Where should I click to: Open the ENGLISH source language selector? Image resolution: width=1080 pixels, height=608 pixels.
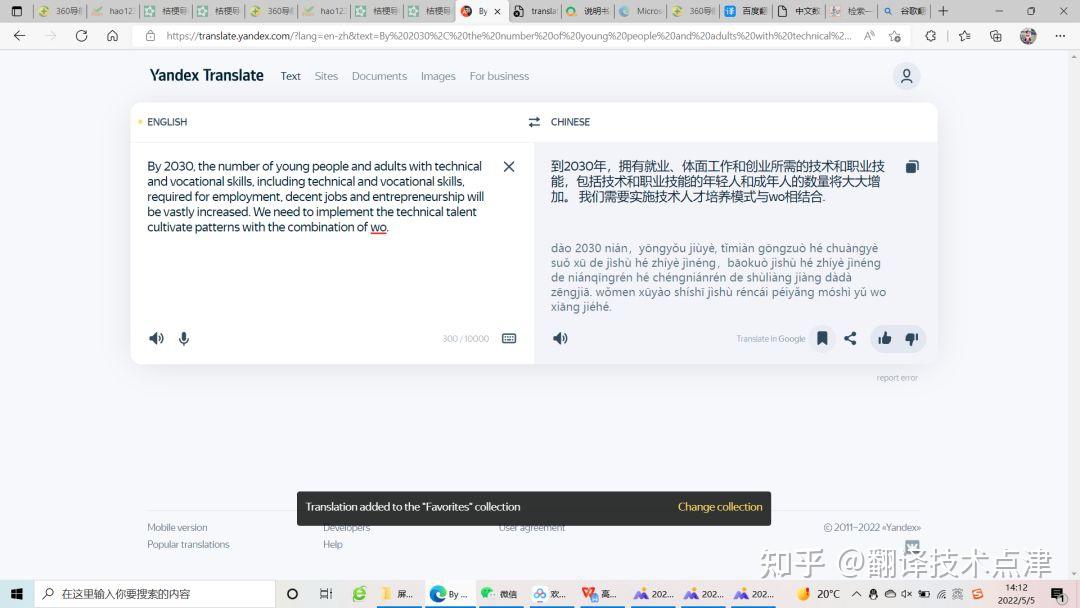pyautogui.click(x=166, y=121)
